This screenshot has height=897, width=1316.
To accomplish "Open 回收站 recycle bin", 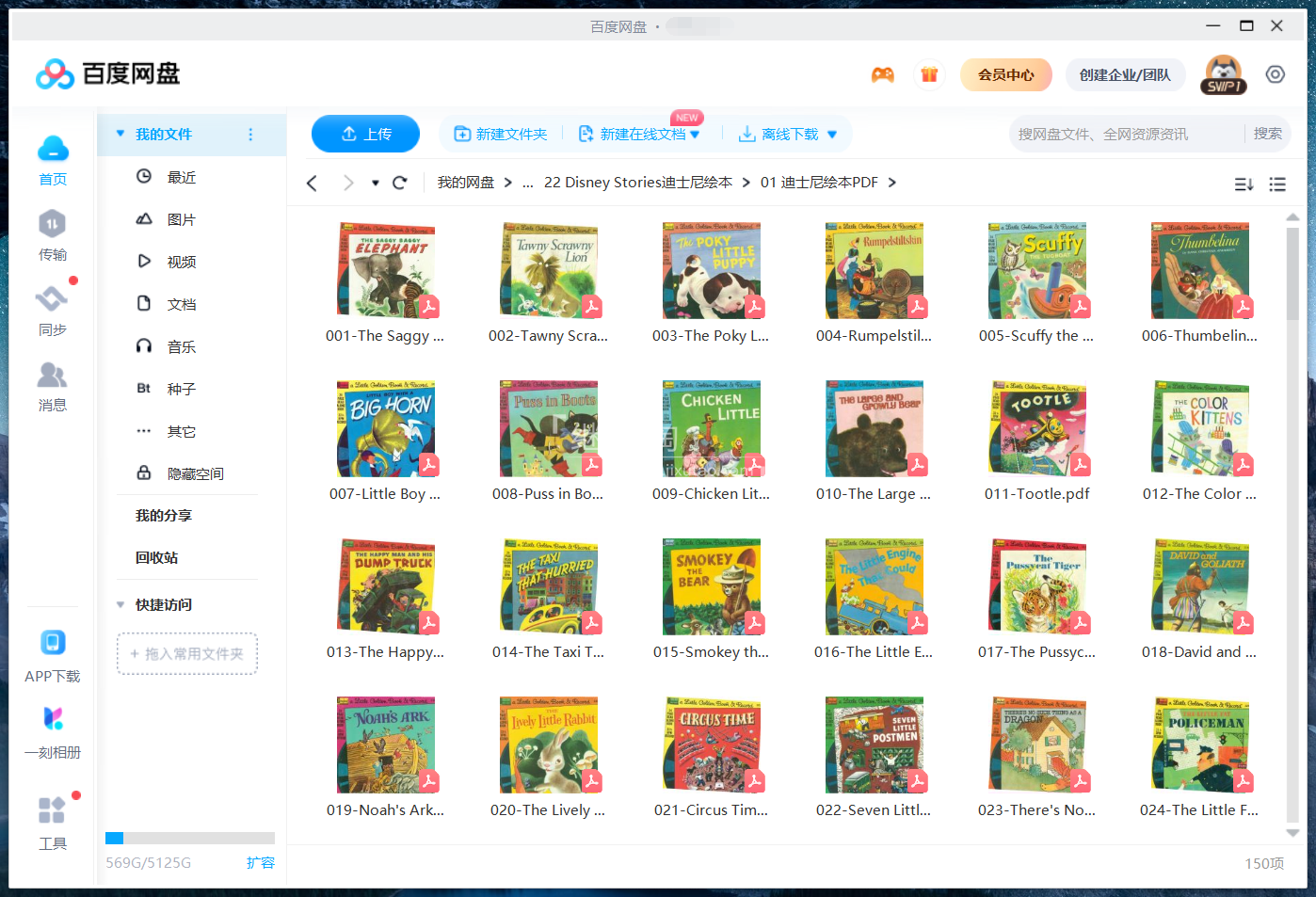I will point(156,557).
